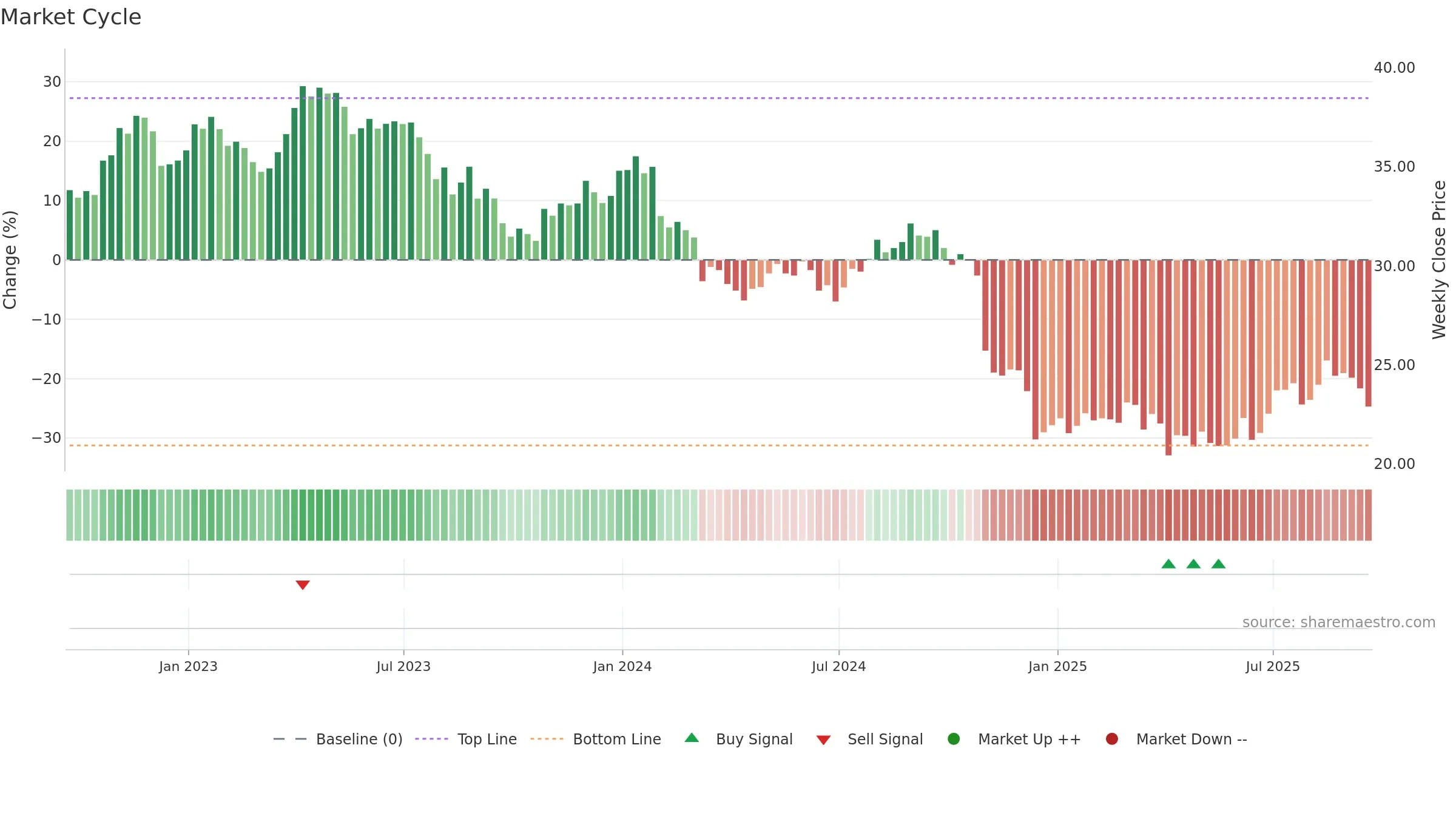Click the 'Jul 2023' x-axis label
The height and width of the screenshot is (819, 1456).
[403, 667]
